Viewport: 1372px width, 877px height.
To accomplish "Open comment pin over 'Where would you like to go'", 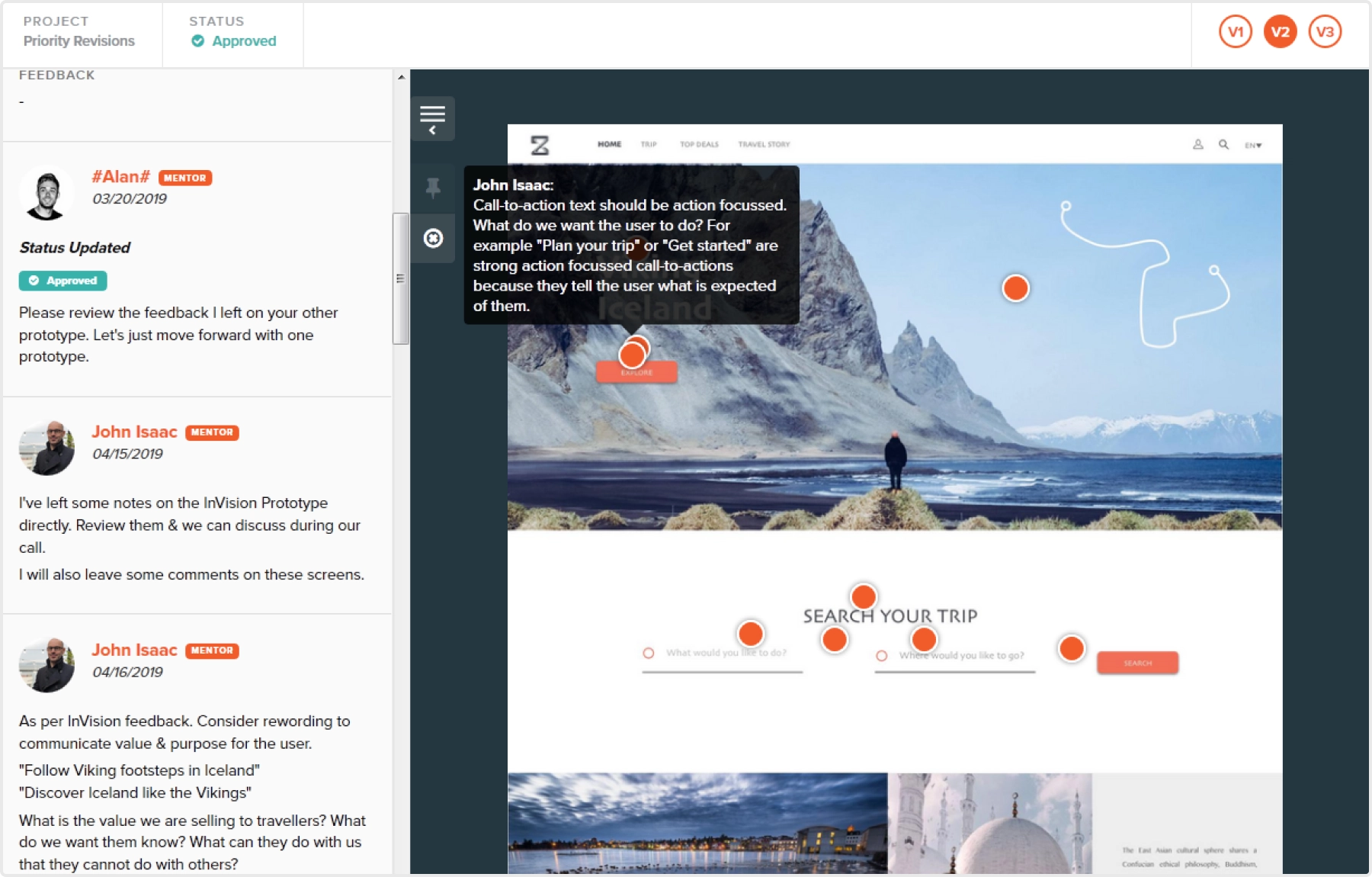I will point(924,639).
